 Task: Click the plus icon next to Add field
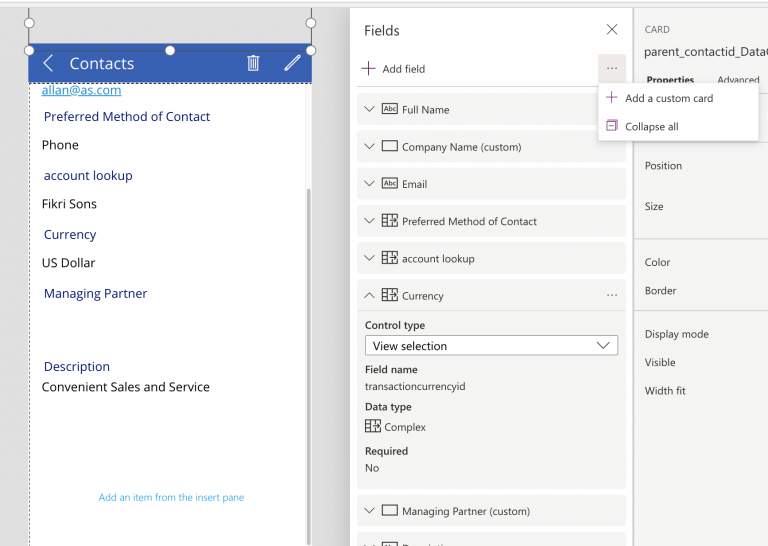point(368,68)
